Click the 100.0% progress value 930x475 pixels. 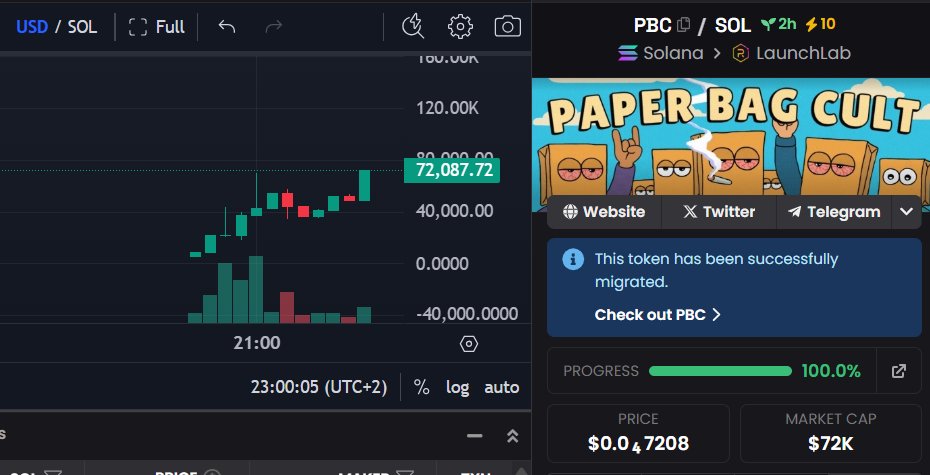tap(830, 371)
